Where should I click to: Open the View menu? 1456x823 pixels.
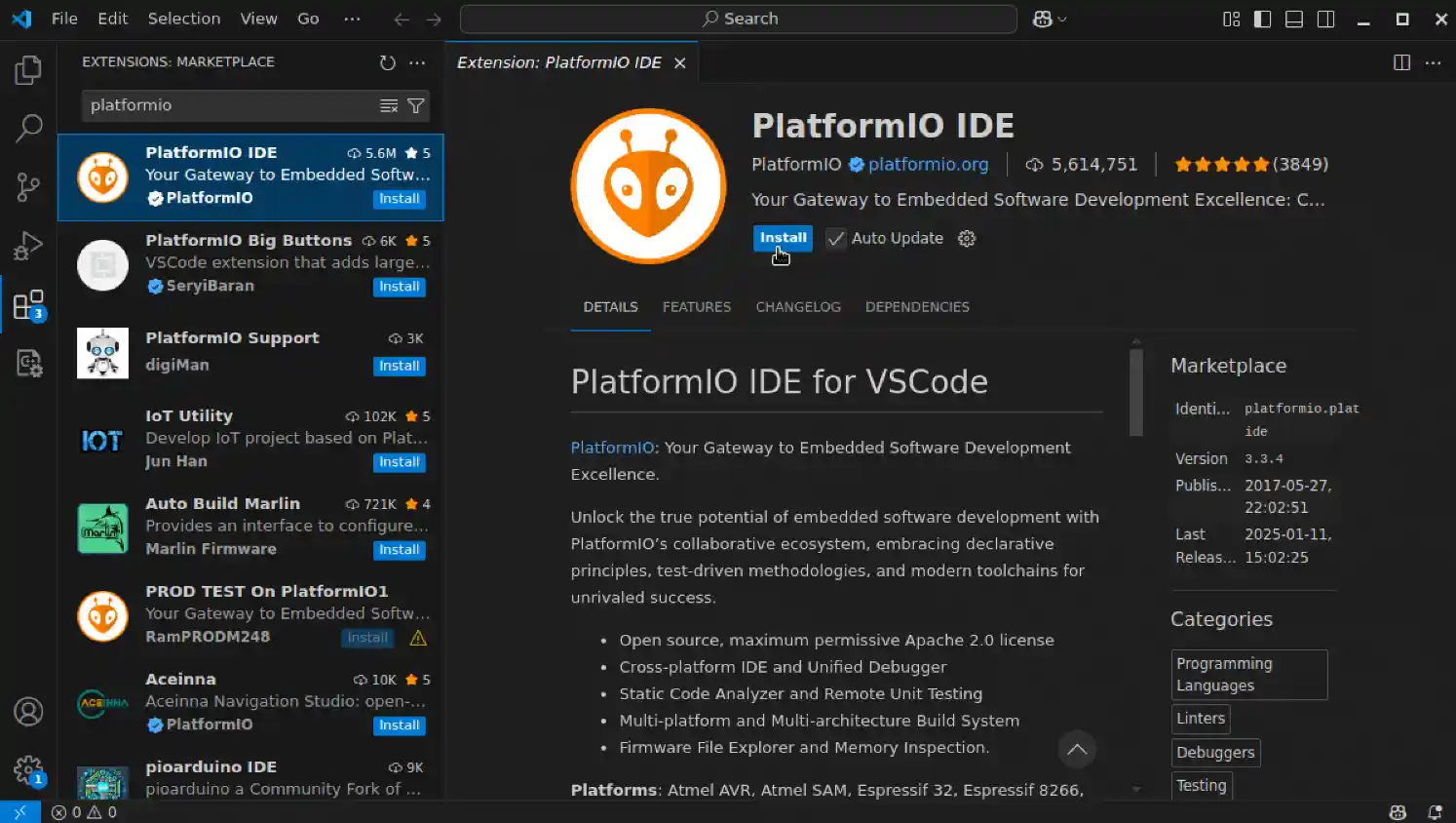point(259,19)
